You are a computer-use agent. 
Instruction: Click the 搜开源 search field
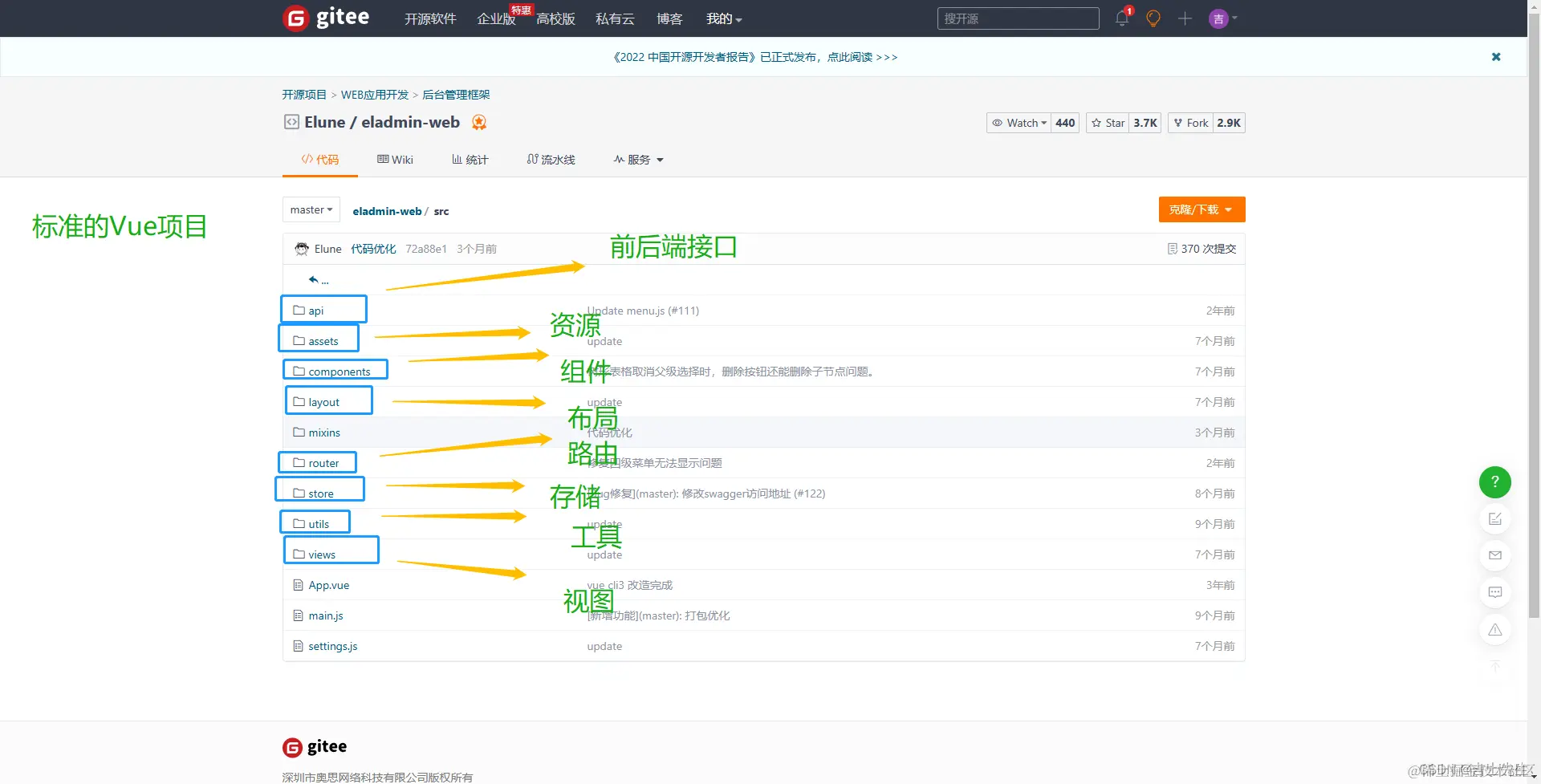(1018, 18)
